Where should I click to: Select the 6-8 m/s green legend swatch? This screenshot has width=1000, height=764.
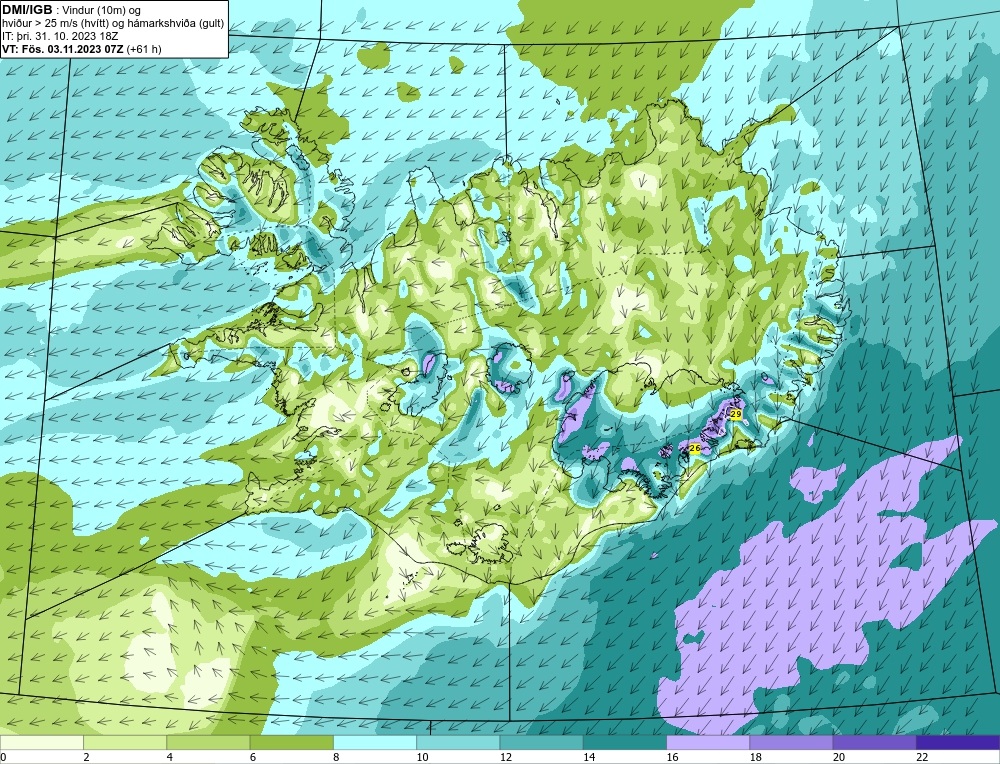pyautogui.click(x=291, y=742)
